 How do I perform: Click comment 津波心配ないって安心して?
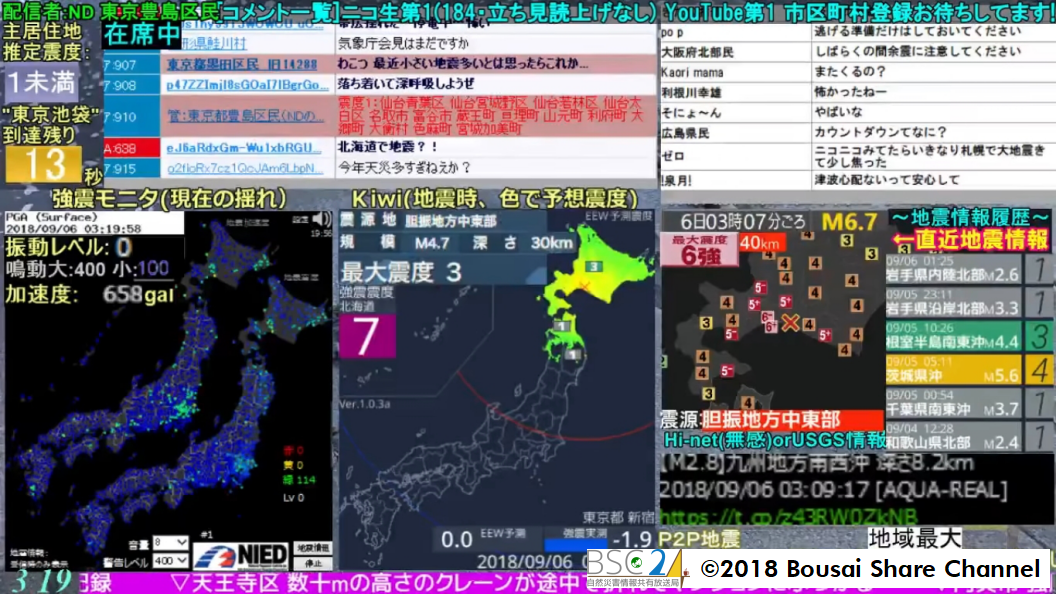pyautogui.click(x=886, y=180)
